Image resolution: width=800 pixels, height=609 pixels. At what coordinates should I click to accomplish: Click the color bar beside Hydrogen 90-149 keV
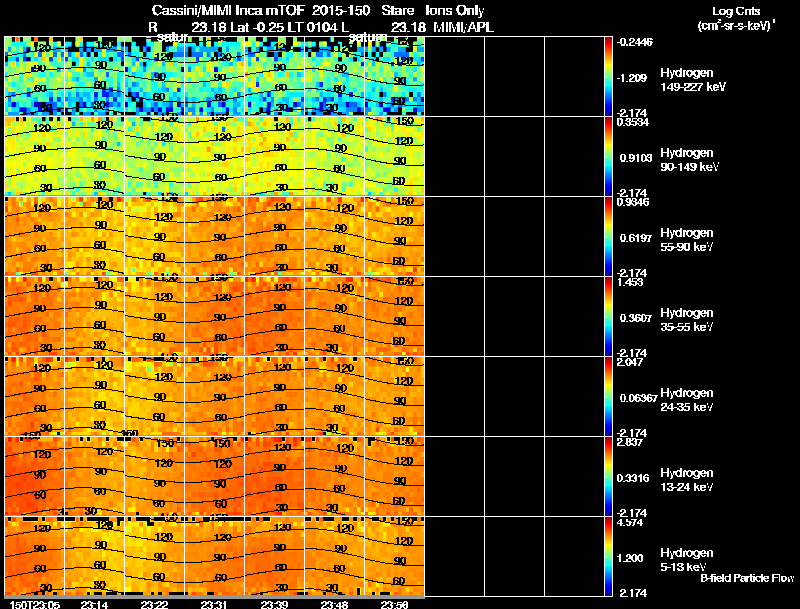click(608, 157)
